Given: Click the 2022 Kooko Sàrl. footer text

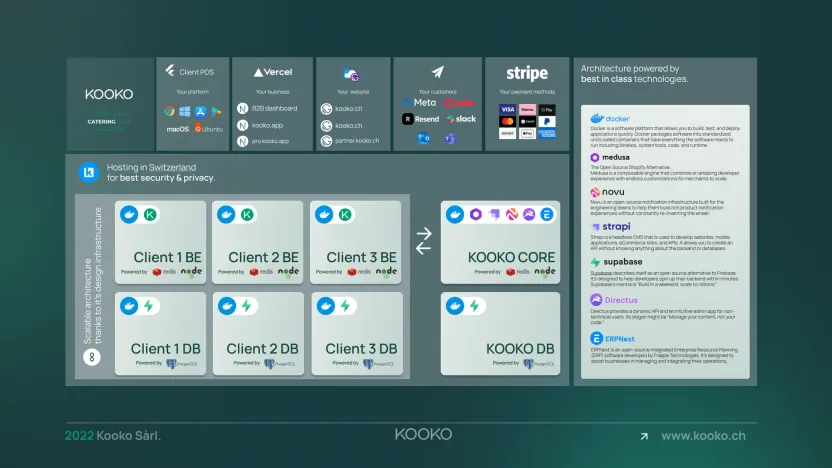Looking at the screenshot, I should pos(112,436).
